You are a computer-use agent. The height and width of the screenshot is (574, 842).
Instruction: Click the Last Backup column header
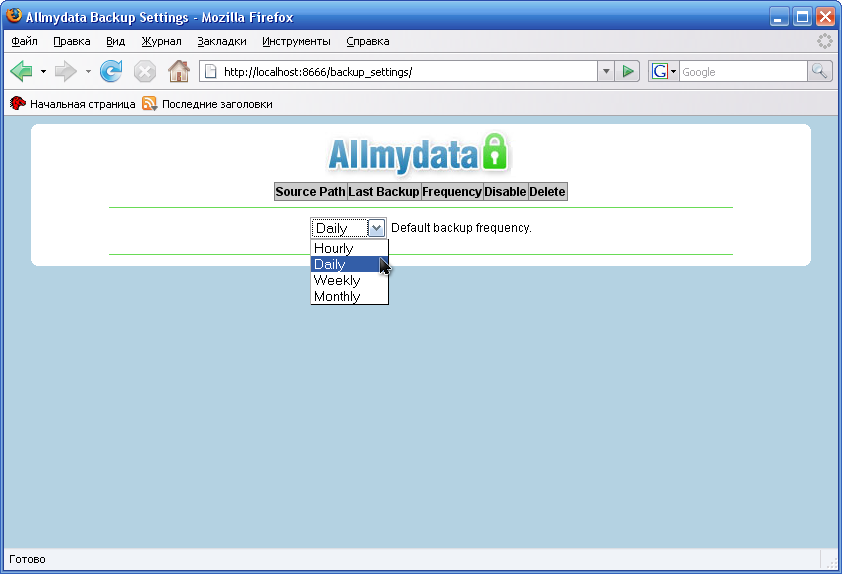pos(384,192)
